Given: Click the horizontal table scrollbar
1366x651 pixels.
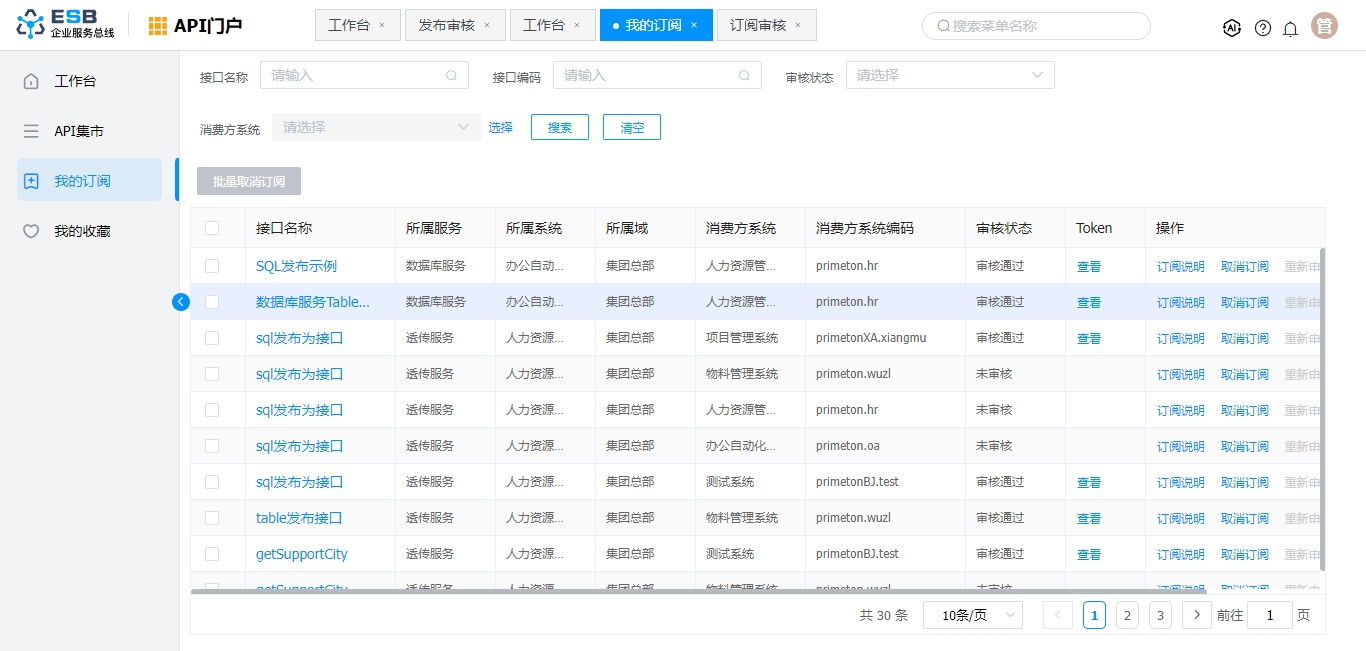Looking at the screenshot, I should tap(700, 592).
